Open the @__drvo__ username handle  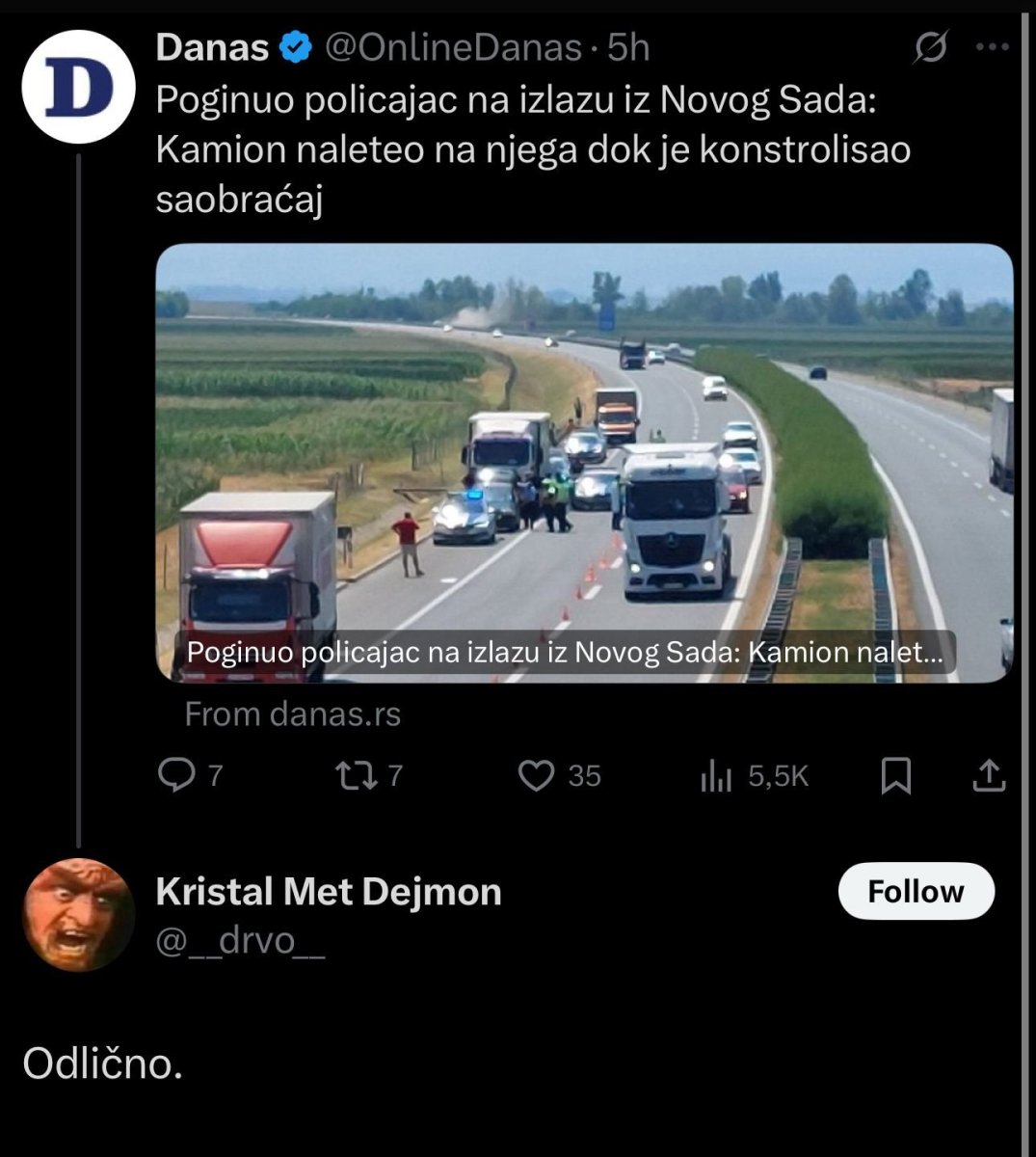(240, 940)
